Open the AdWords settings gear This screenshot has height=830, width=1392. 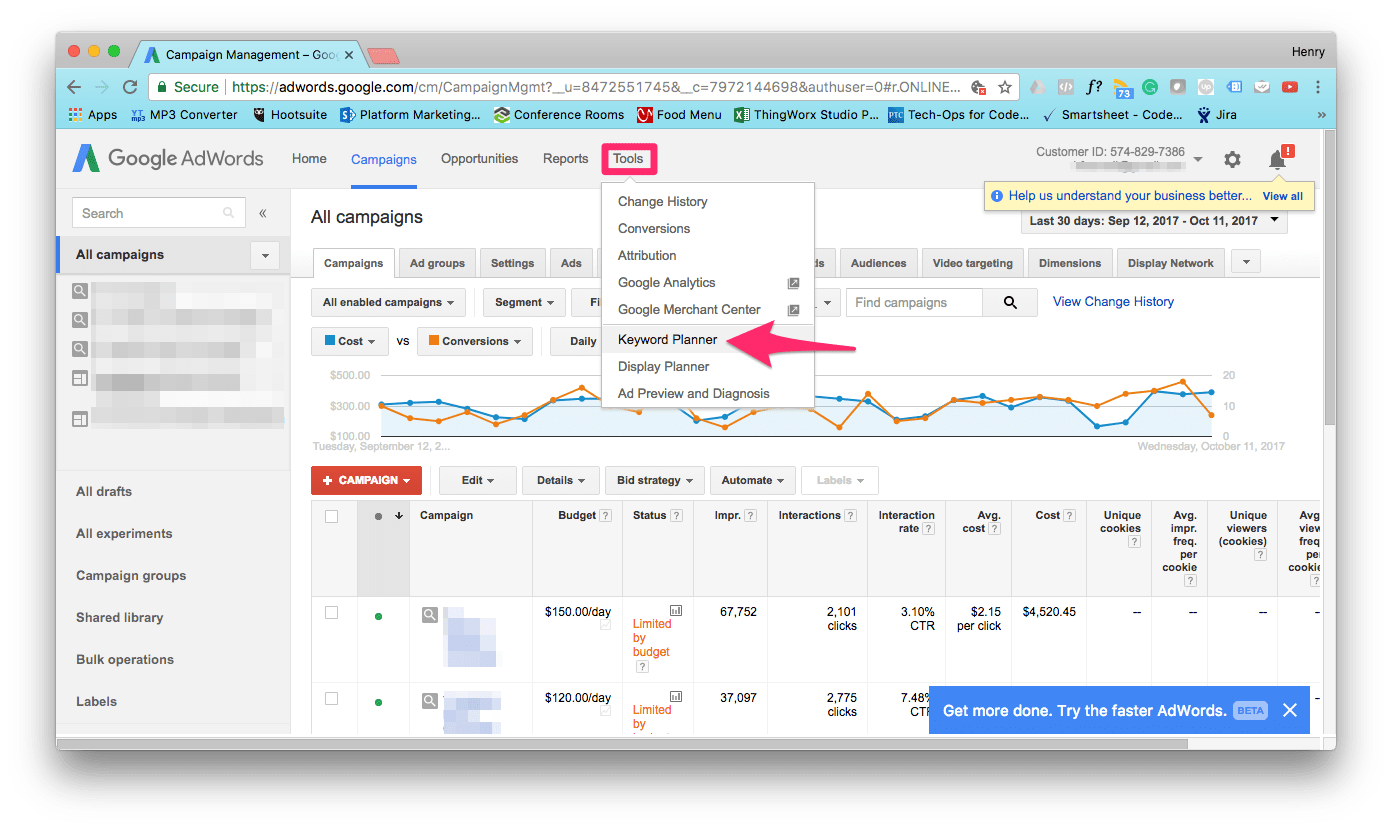click(x=1232, y=159)
